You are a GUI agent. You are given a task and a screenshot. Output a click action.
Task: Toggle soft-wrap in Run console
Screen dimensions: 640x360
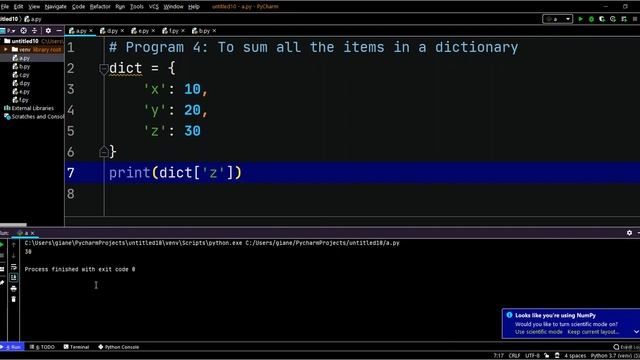[13, 267]
